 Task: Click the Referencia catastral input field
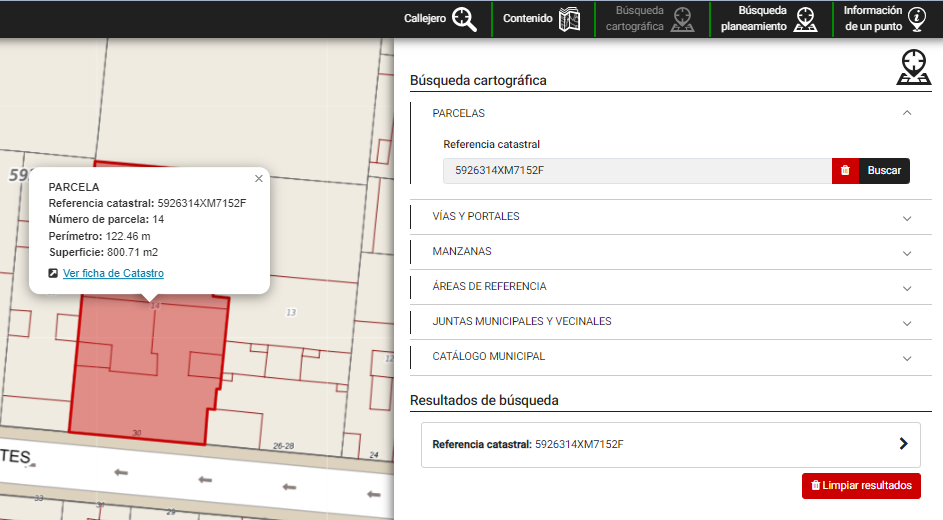point(636,171)
